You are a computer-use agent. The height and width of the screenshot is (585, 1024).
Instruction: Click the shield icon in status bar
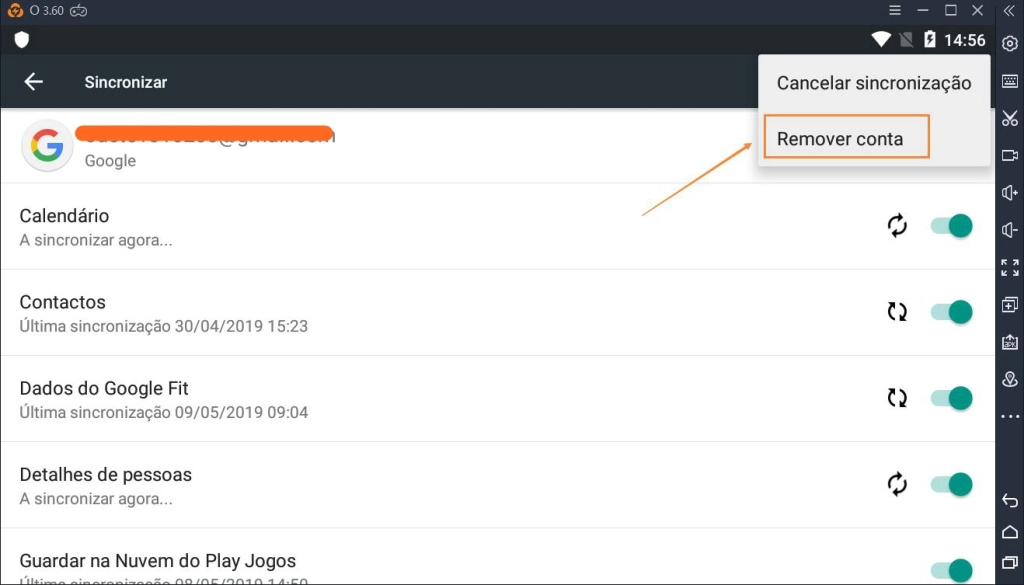[x=22, y=40]
